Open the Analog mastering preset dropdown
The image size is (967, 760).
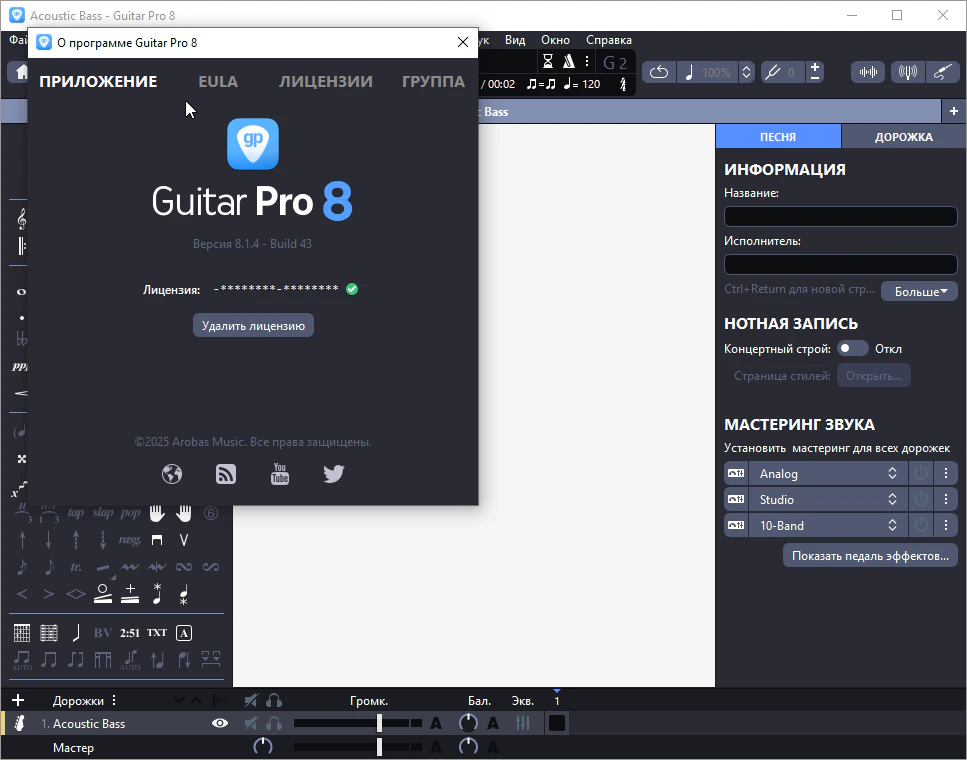(x=826, y=474)
